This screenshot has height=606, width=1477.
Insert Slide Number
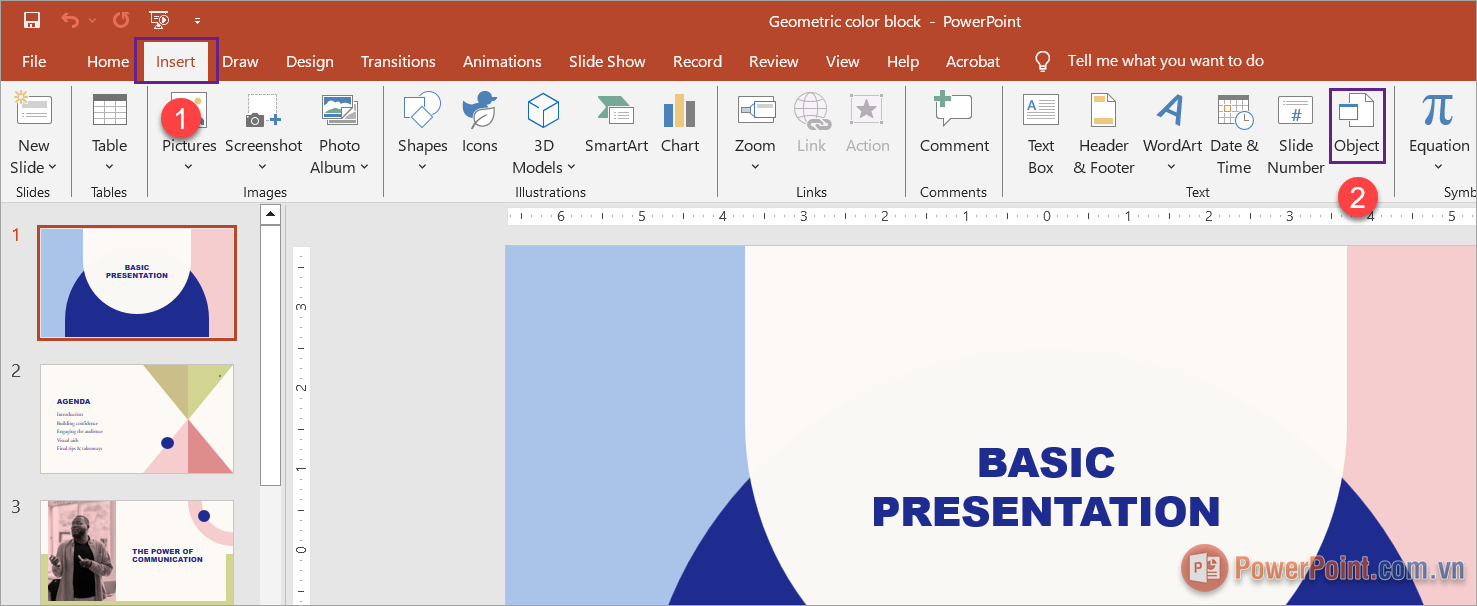pos(1295,134)
